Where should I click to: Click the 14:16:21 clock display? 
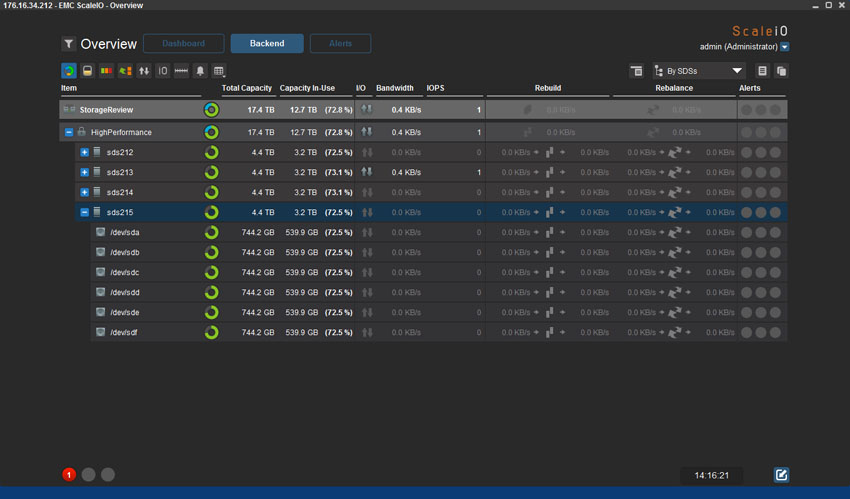point(712,475)
